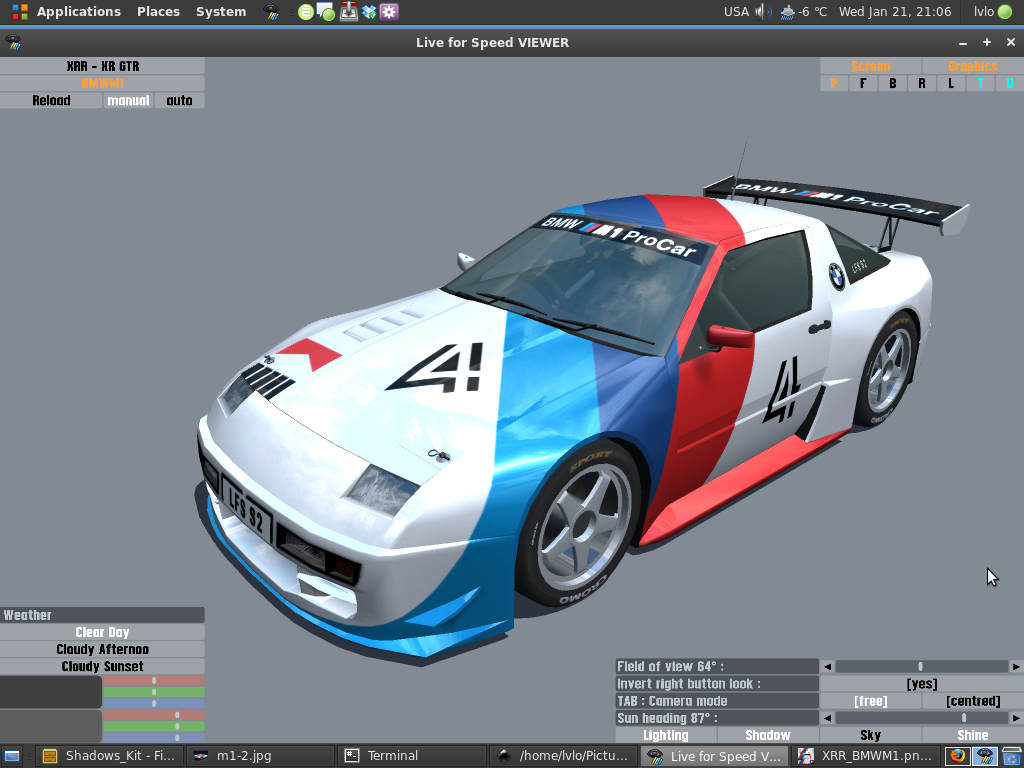This screenshot has width=1024, height=768.
Task: Decrease field of view with left arrow
Action: pyautogui.click(x=827, y=666)
